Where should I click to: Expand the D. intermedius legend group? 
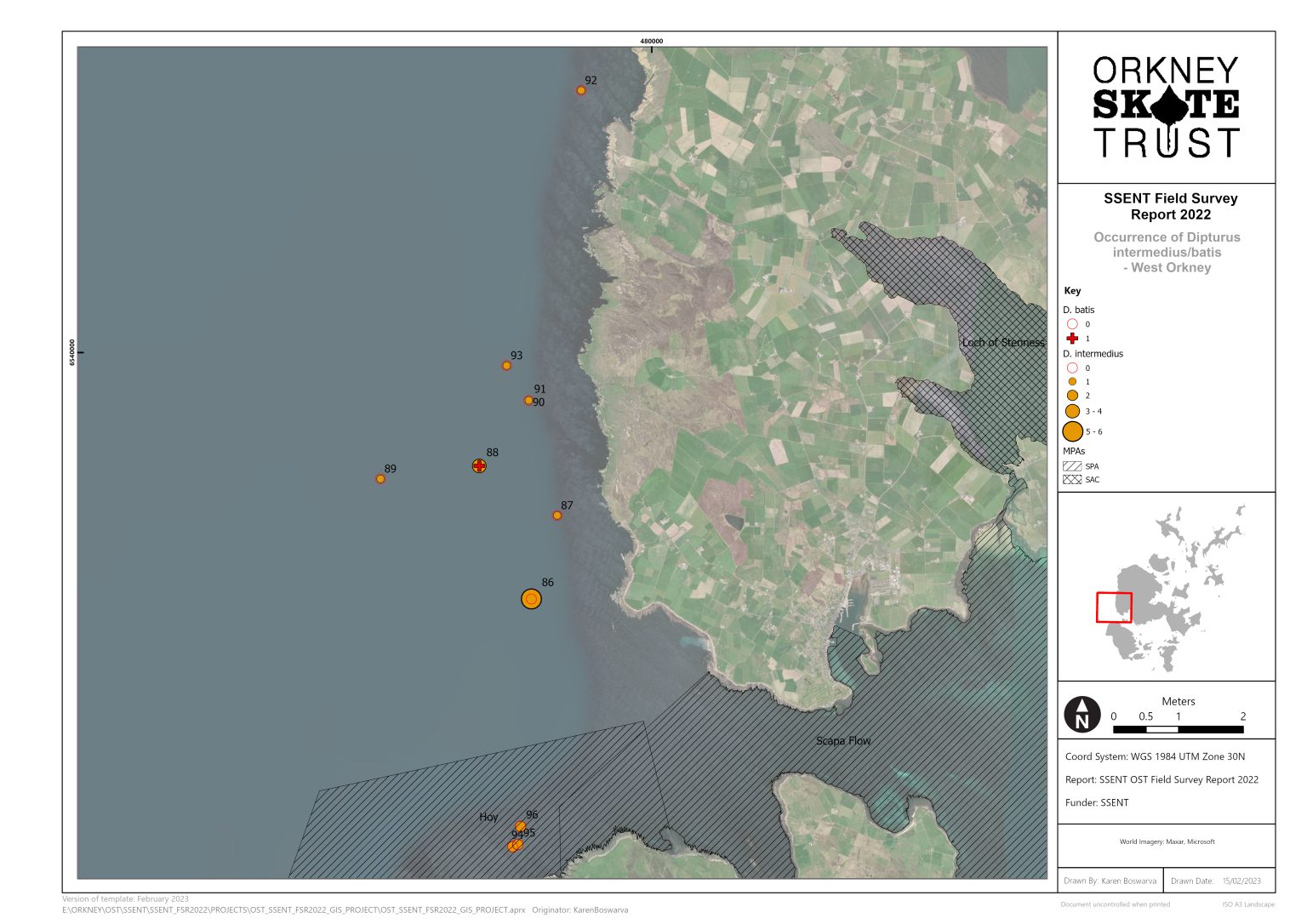coord(1094,353)
